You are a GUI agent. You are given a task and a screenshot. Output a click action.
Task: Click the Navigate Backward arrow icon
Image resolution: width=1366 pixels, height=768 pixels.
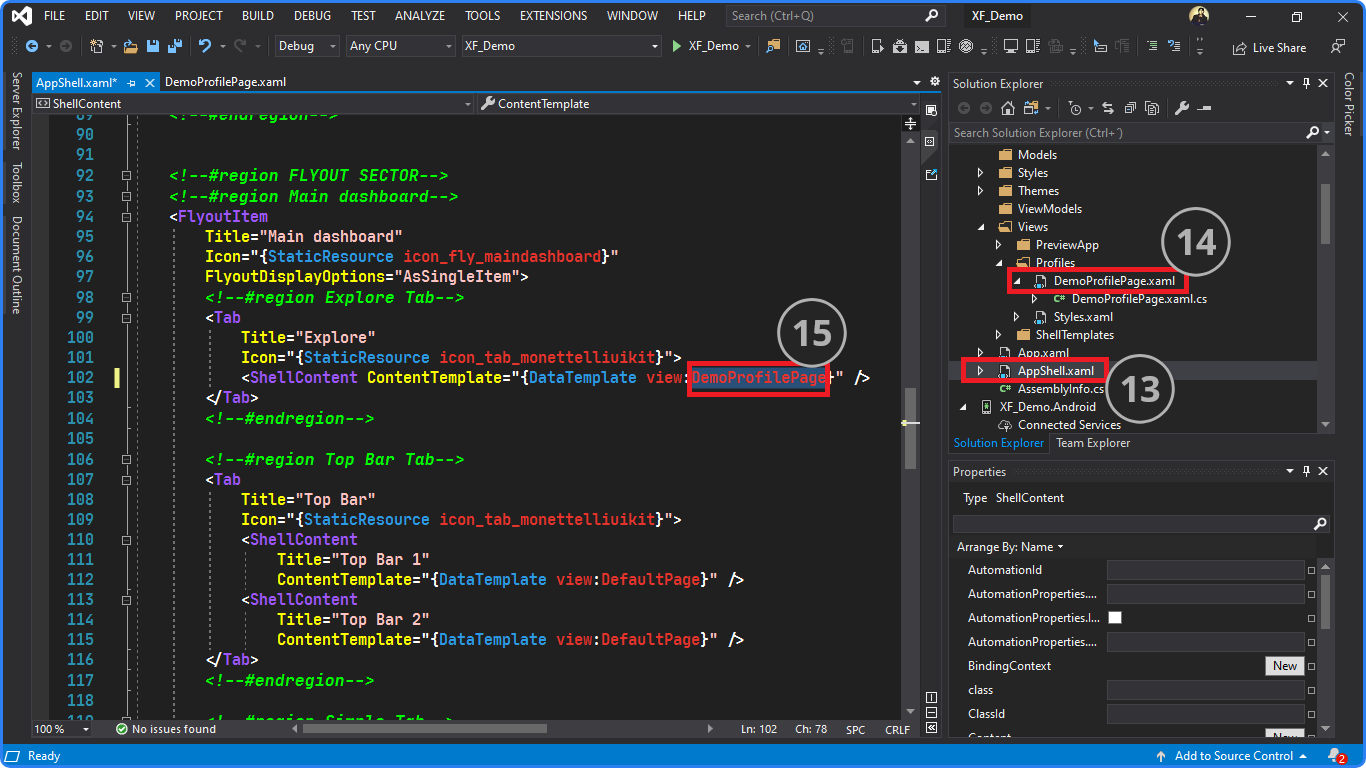(x=32, y=46)
